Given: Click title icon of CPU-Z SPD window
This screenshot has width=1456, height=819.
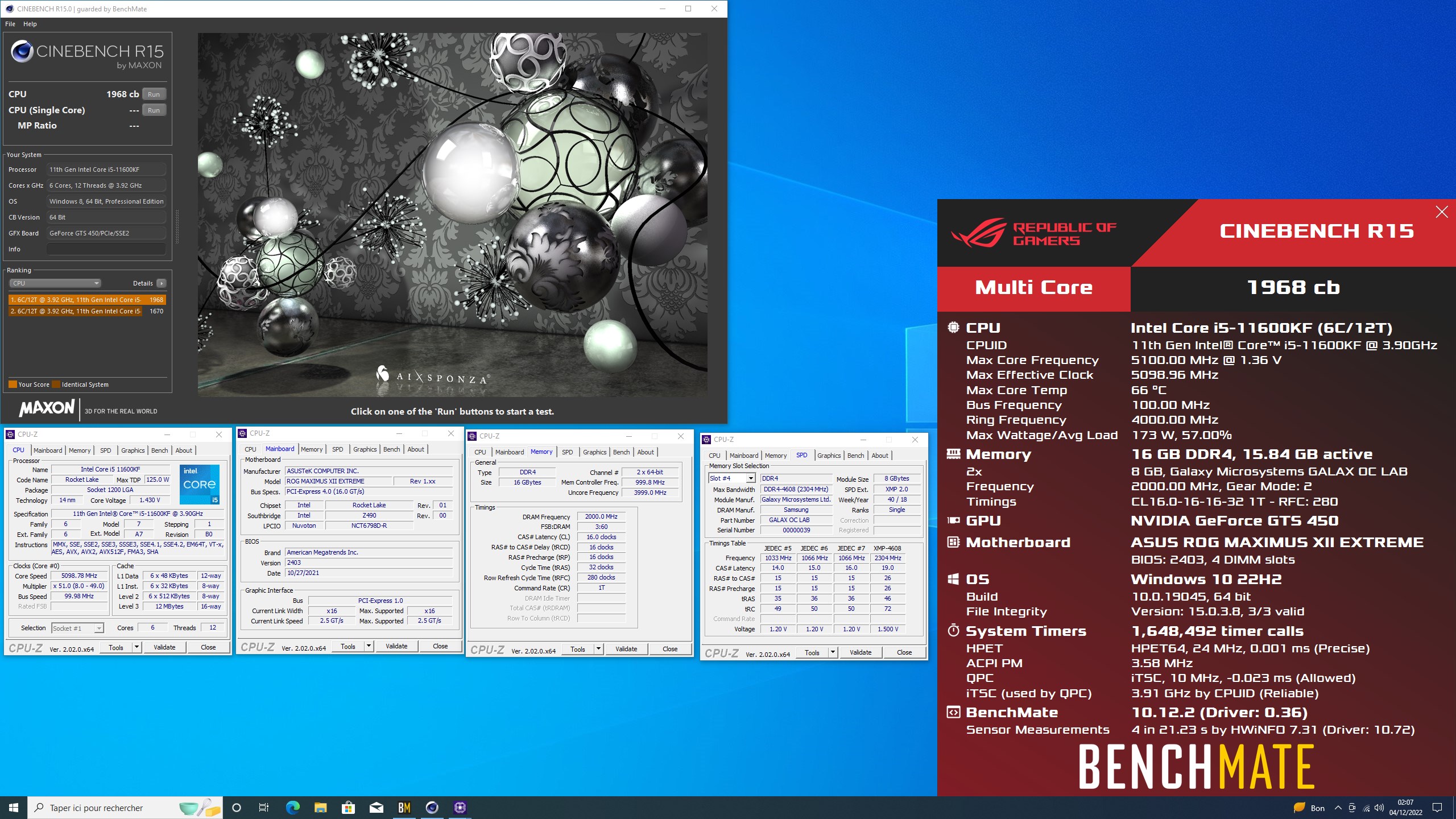Looking at the screenshot, I should tap(706, 439).
